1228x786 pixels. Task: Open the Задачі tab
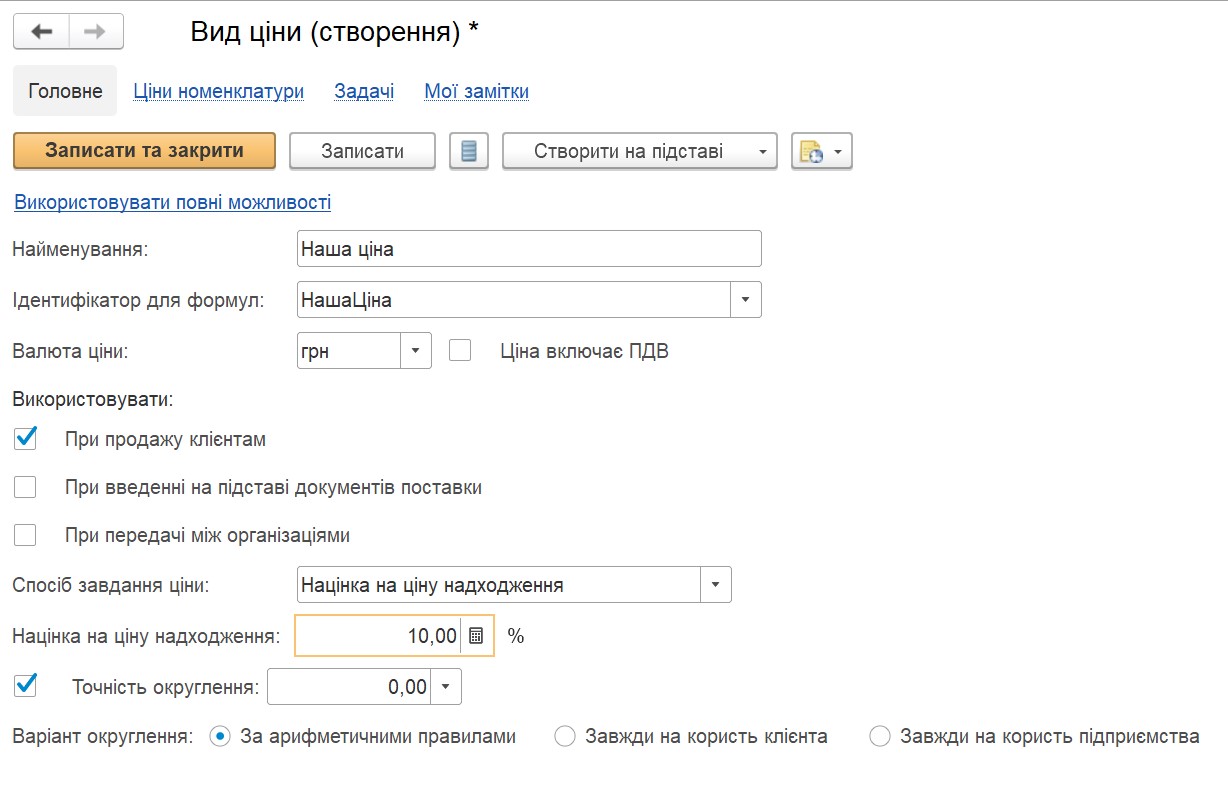pos(364,91)
